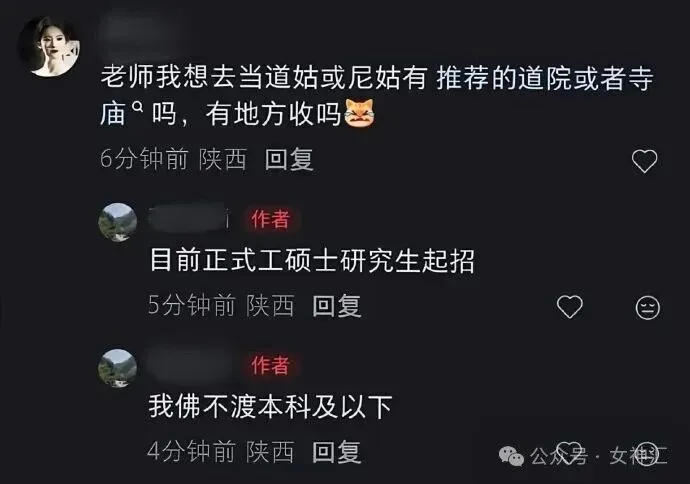
Task: Open the top commenter's profile avatar
Action: coord(49,46)
